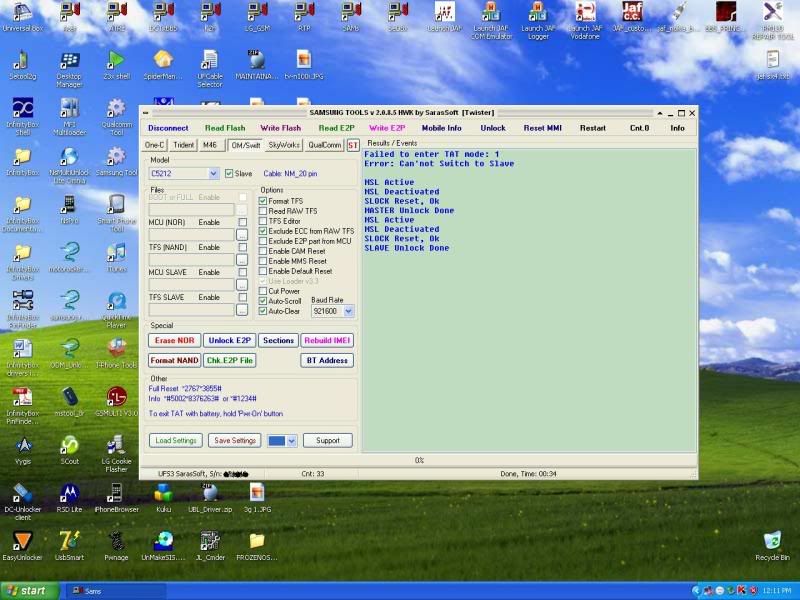This screenshot has width=800, height=600.
Task: Click the Disconnect command
Action: (x=168, y=128)
